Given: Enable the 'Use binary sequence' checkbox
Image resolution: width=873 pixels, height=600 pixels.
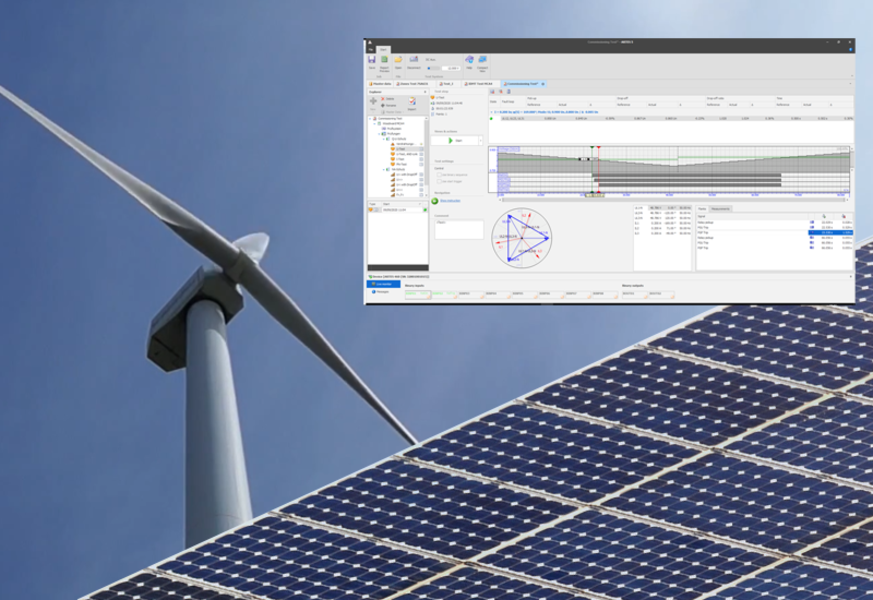Looking at the screenshot, I should (437, 173).
